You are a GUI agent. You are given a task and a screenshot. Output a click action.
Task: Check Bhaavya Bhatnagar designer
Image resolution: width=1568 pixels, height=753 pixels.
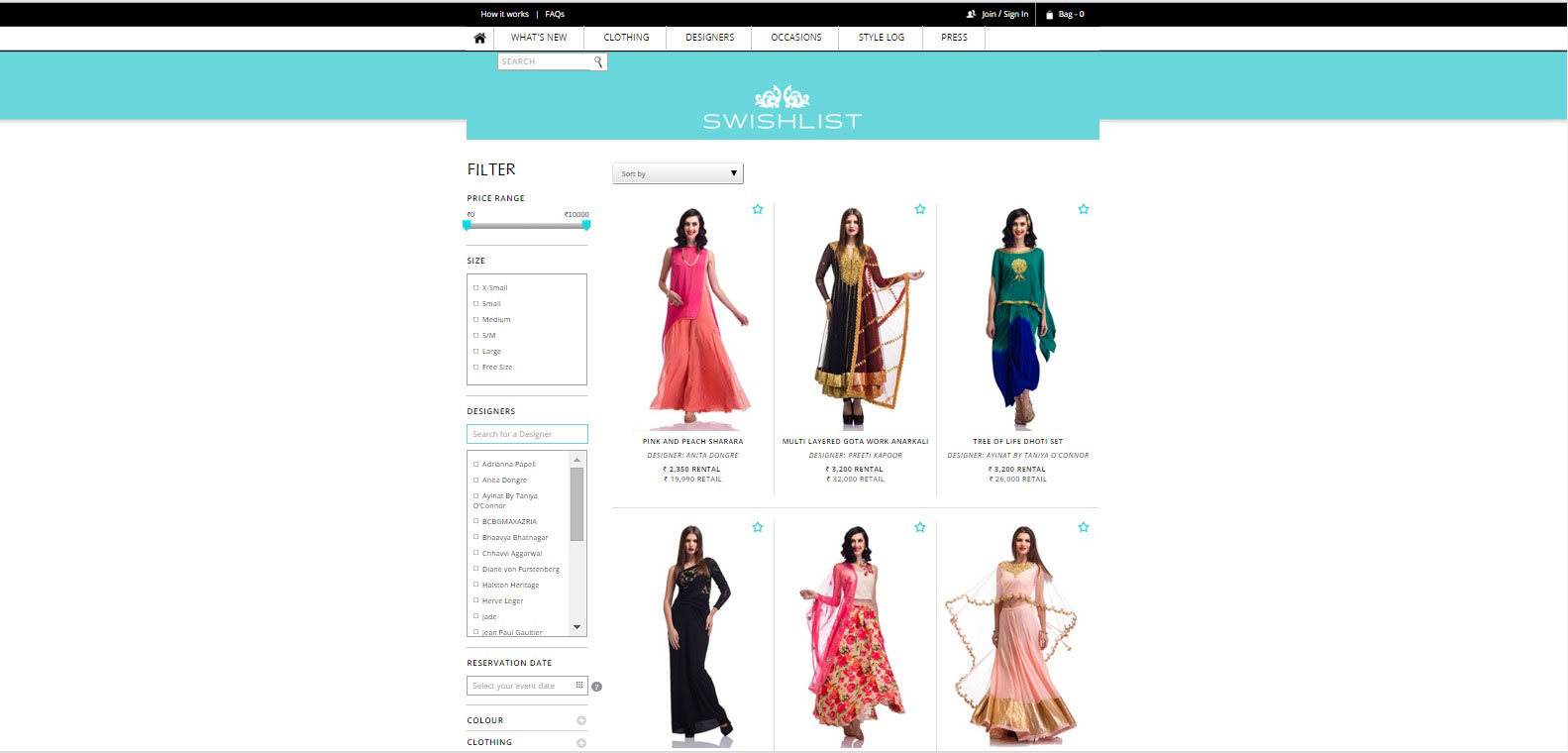pos(475,537)
